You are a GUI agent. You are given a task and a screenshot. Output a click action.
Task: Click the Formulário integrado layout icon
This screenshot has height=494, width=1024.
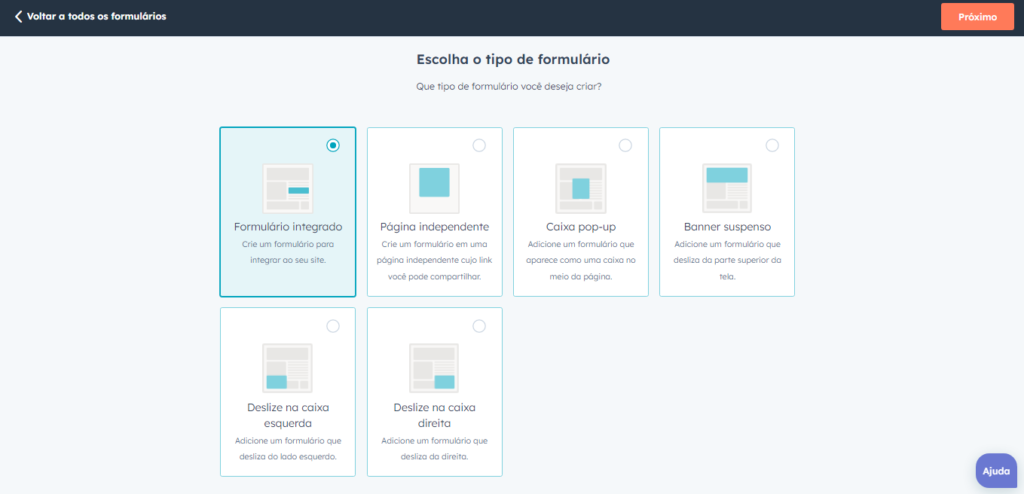click(x=288, y=188)
